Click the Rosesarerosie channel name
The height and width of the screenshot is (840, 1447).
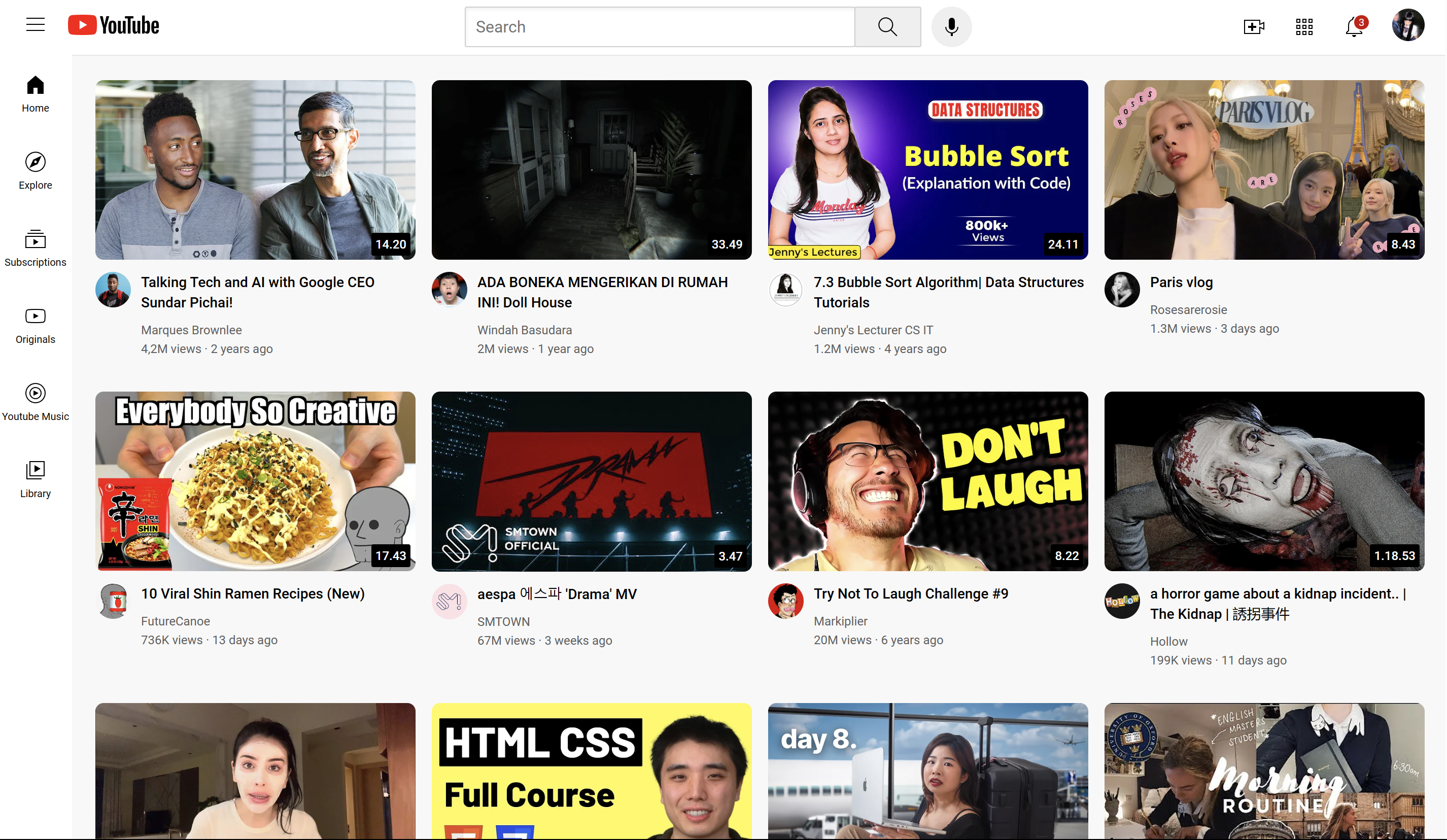[x=1188, y=310]
